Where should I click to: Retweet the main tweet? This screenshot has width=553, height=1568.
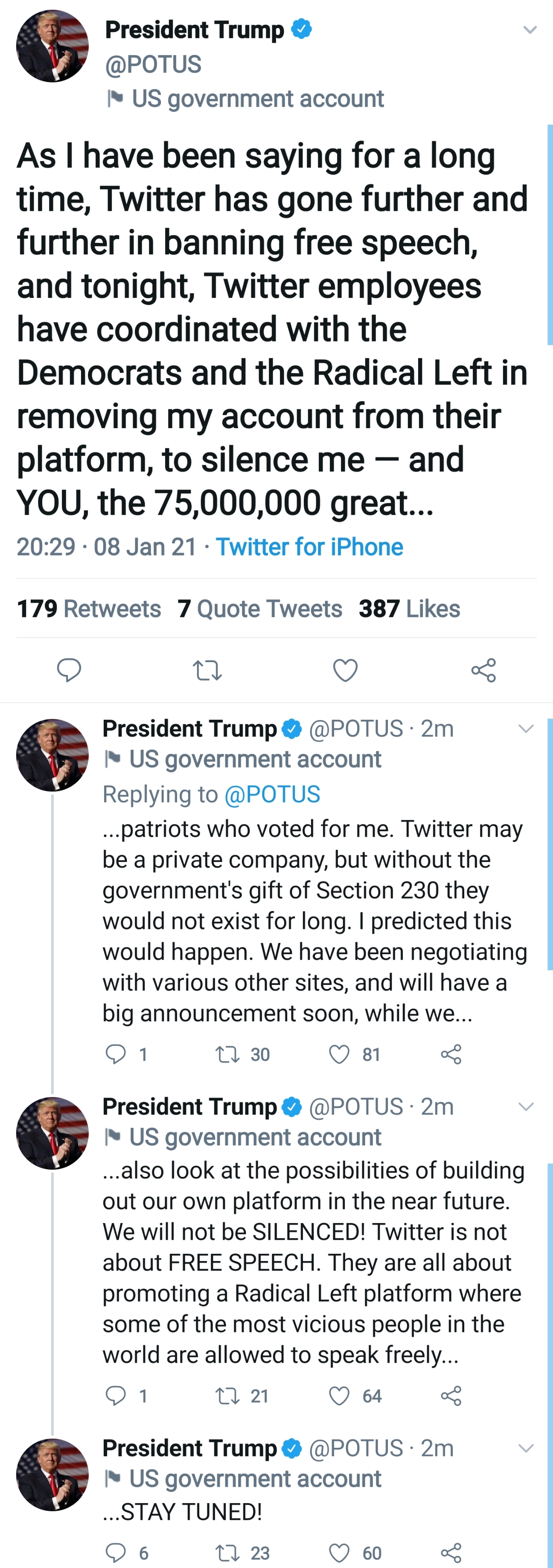coord(207,671)
